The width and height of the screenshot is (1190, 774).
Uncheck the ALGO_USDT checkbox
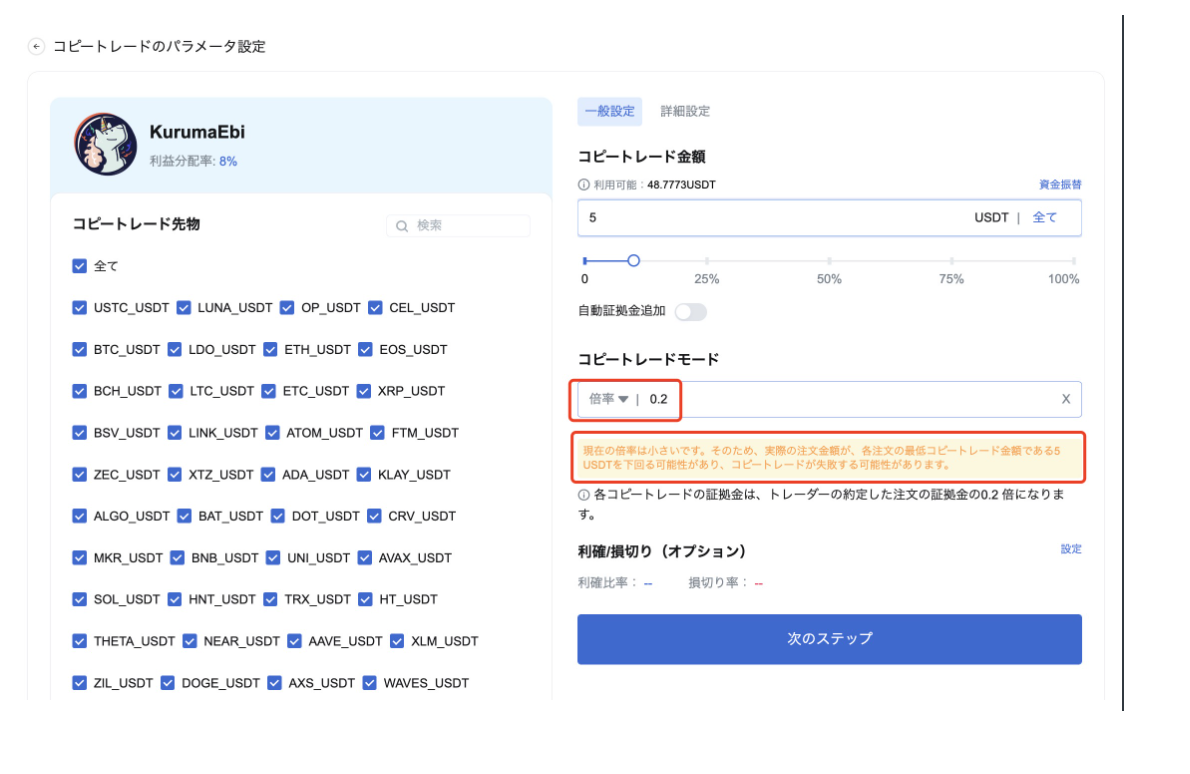tap(79, 516)
